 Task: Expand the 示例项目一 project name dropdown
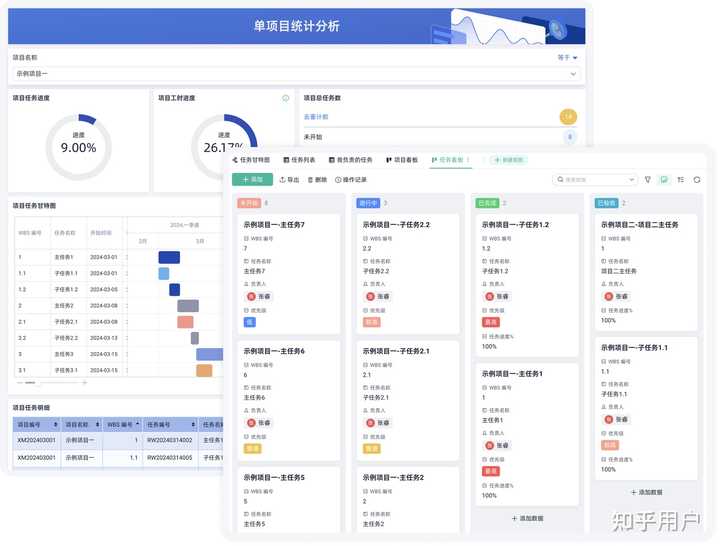[x=296, y=73]
